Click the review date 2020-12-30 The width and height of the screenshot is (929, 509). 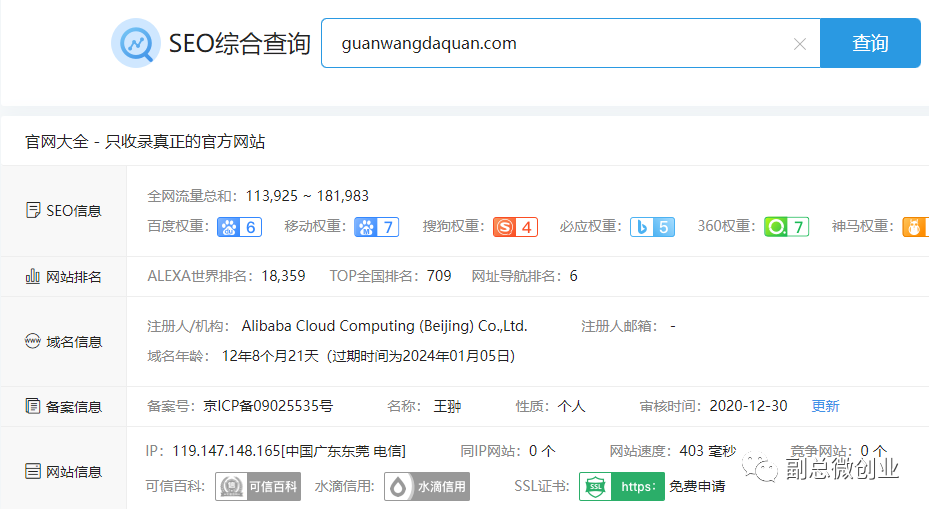748,406
